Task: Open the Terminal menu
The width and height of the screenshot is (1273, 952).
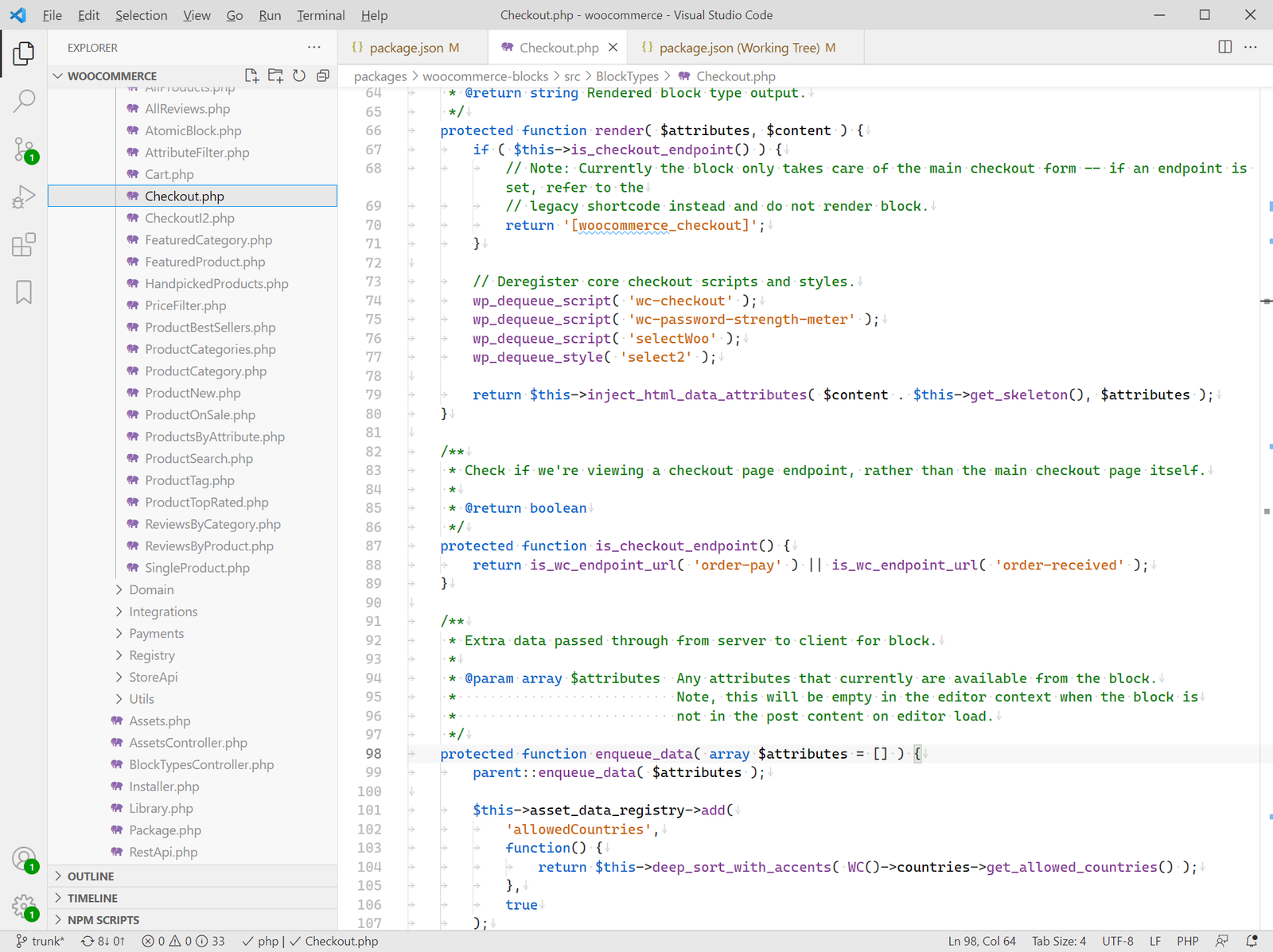Action: [x=321, y=15]
